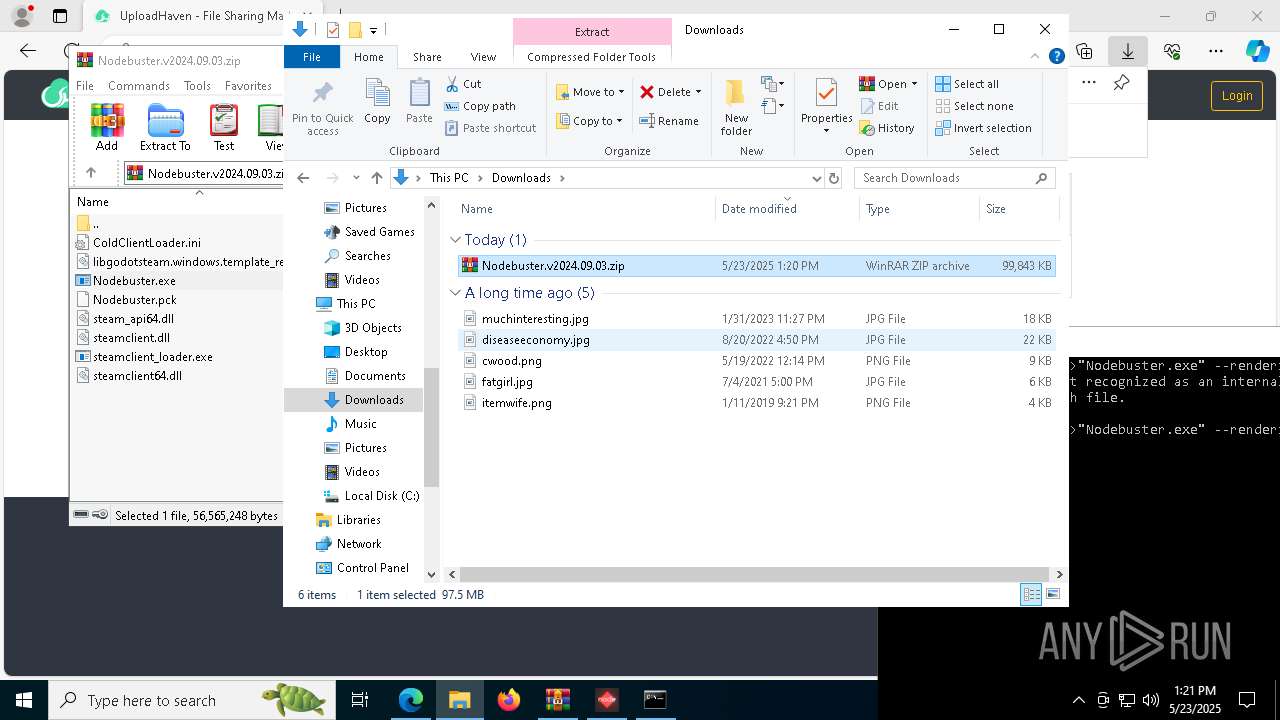Click the Rename button in Organize group
The image size is (1280, 720).
[x=669, y=121]
